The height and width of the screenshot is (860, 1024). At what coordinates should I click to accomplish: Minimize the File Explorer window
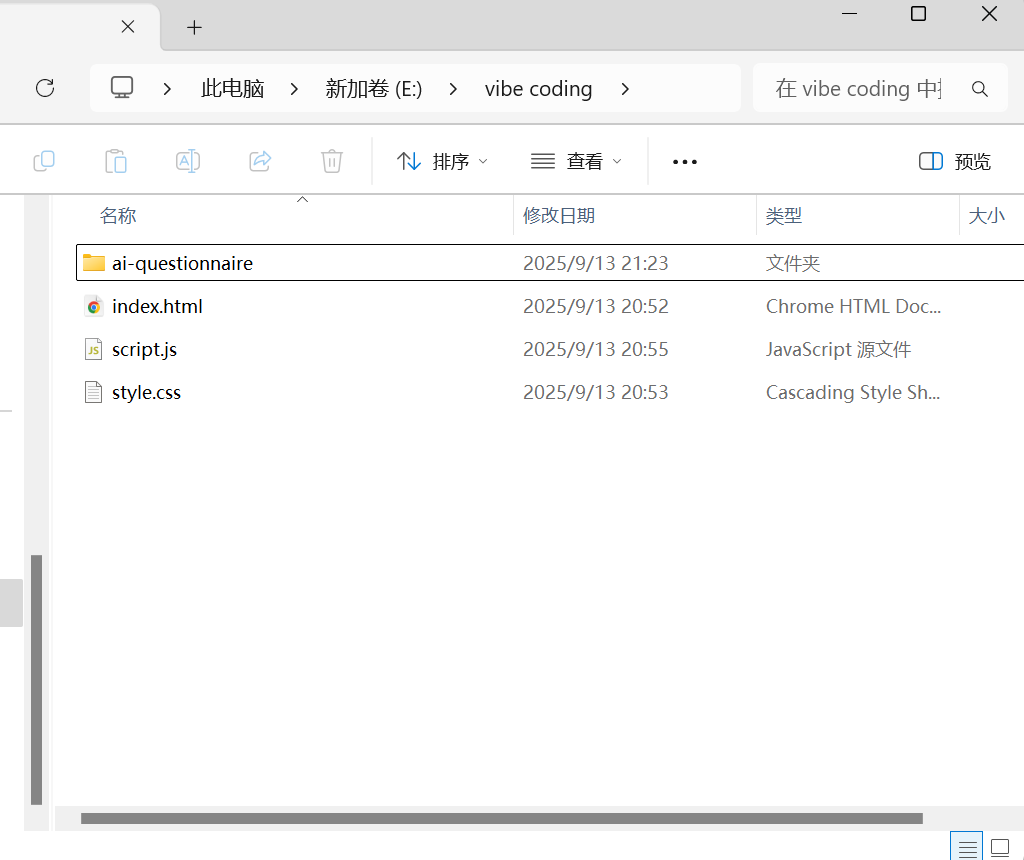(x=849, y=14)
